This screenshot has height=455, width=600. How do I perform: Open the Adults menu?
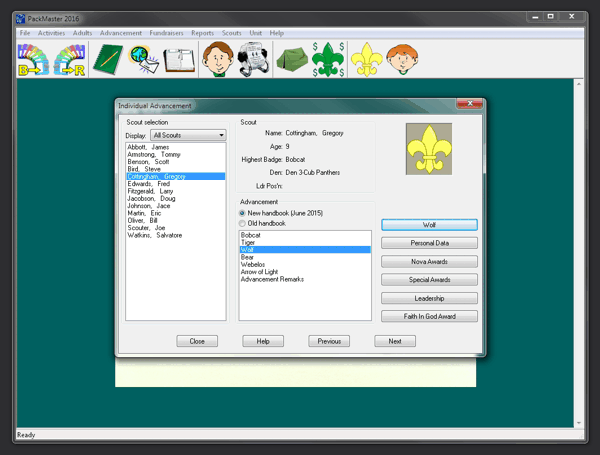82,33
